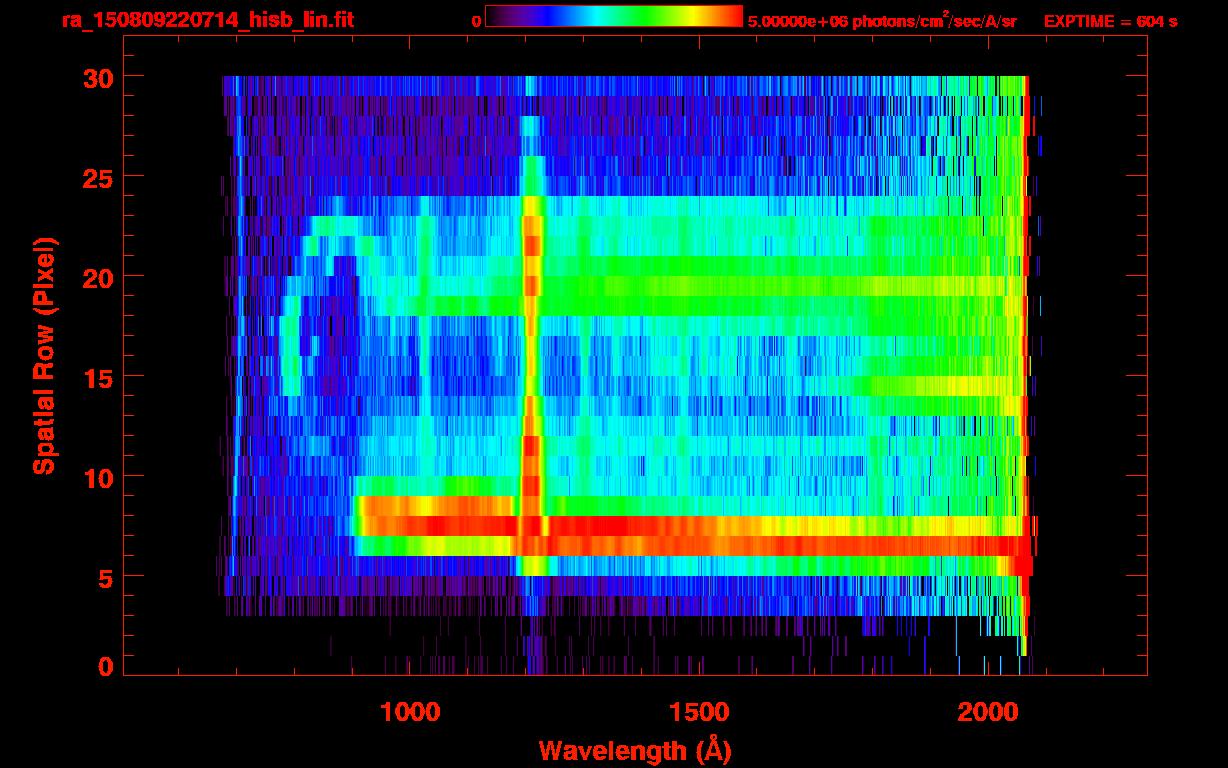
Task: Click the EXPTIME = 604 s text
Action: (x=1110, y=21)
